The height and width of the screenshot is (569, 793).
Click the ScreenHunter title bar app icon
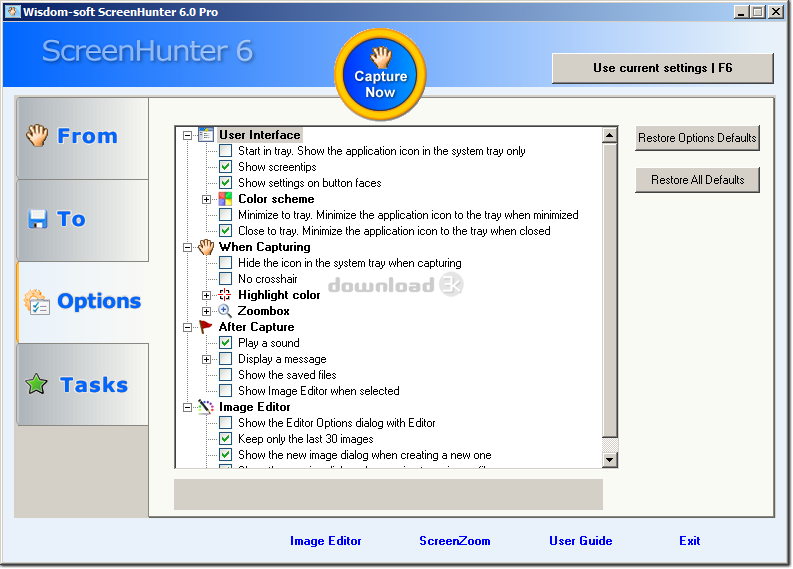pos(13,12)
